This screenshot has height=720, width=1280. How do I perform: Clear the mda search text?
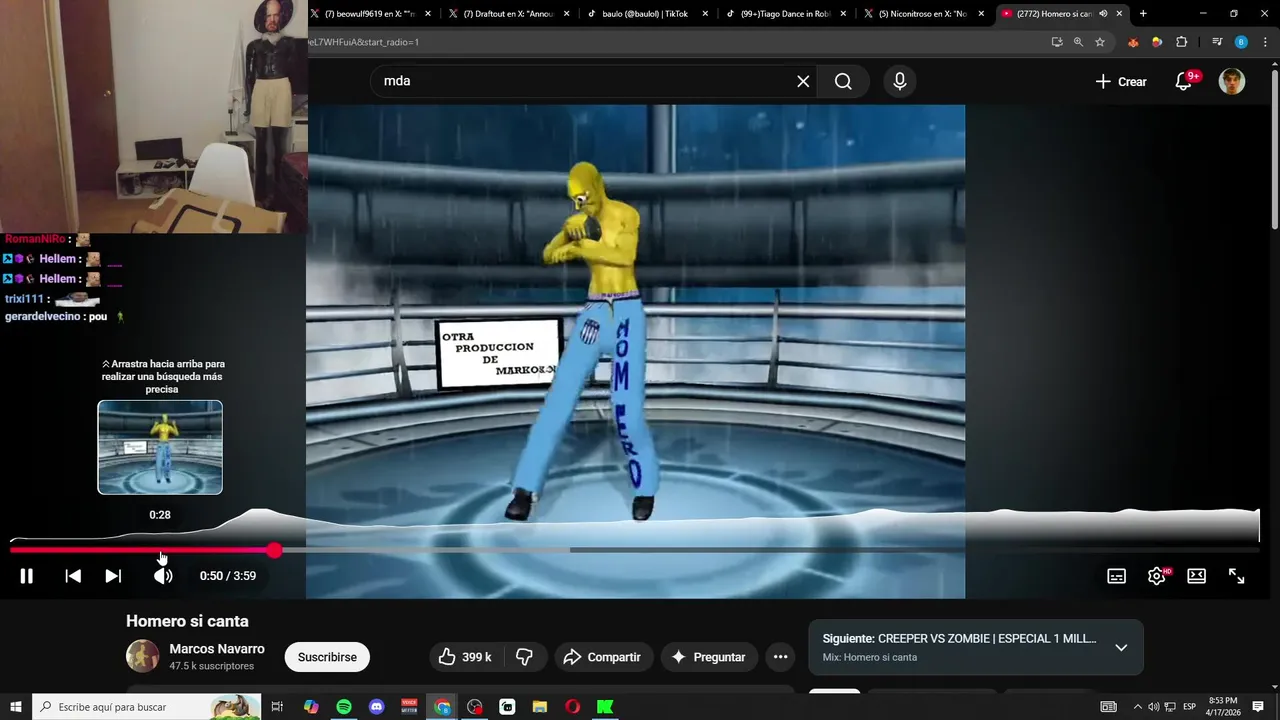coord(803,81)
